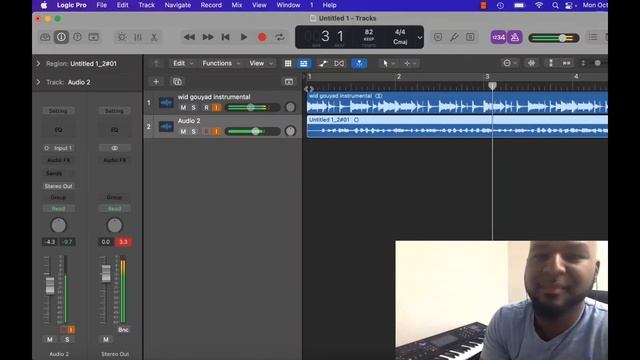Toggle Solo button in control bar
640x360 pixels.
(x=470, y=37)
